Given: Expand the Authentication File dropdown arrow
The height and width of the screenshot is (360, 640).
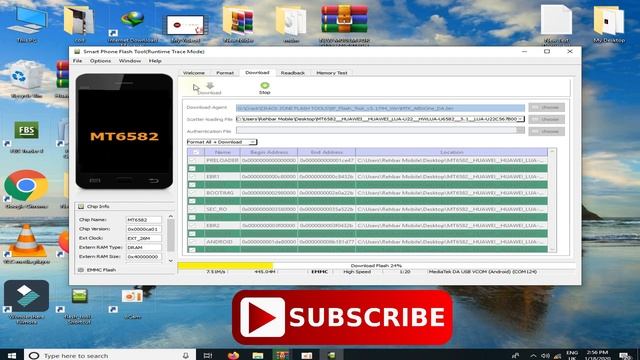Looking at the screenshot, I should click(x=520, y=130).
